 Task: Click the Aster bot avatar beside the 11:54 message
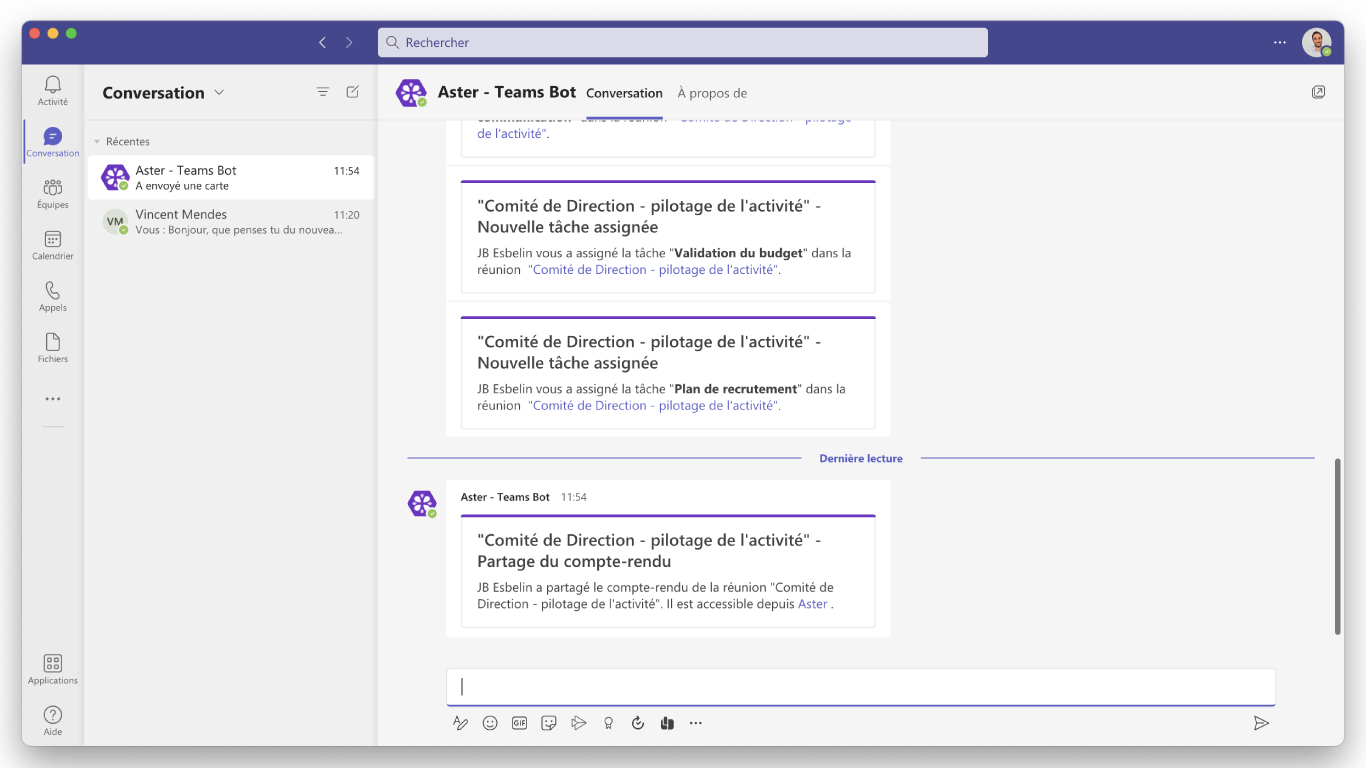click(423, 504)
